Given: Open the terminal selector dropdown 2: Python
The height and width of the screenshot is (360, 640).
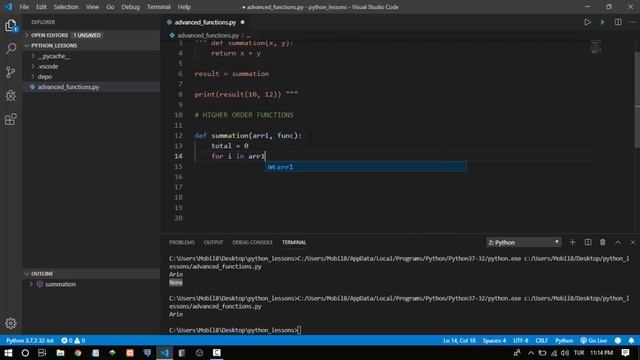Looking at the screenshot, I should (x=524, y=242).
